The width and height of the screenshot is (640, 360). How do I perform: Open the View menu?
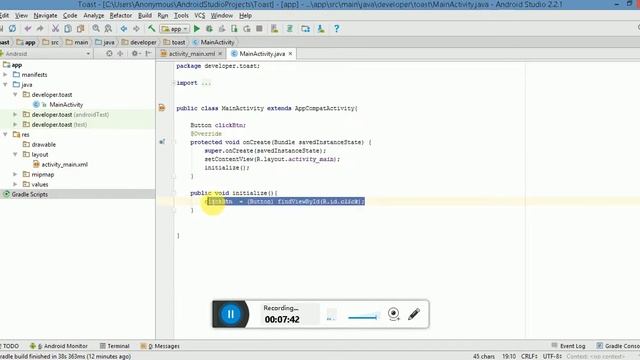(x=21, y=16)
